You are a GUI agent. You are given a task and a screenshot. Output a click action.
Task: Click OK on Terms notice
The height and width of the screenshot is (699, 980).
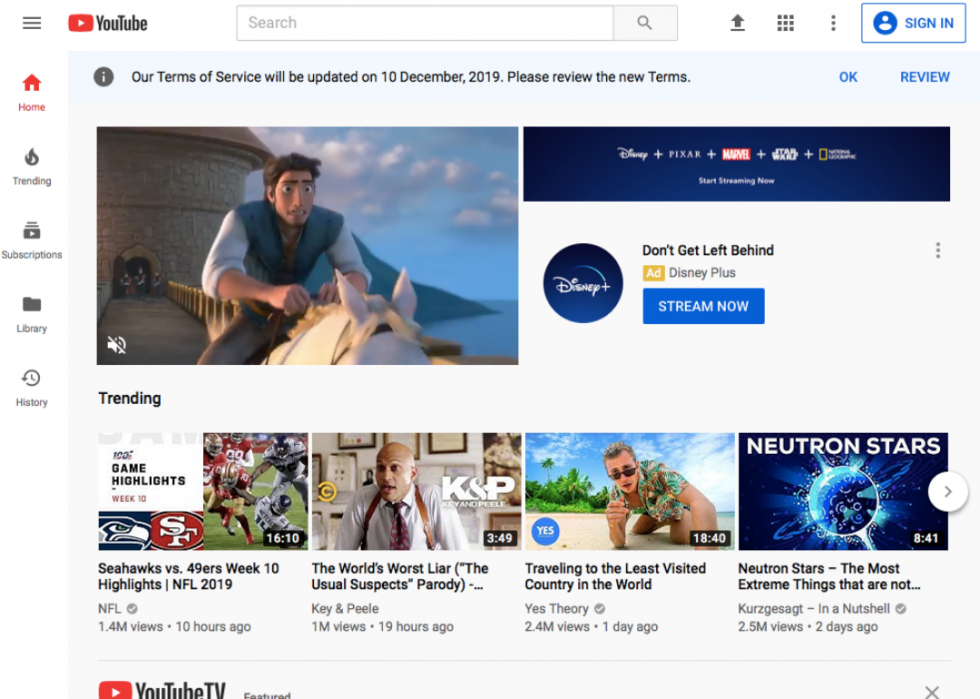848,77
